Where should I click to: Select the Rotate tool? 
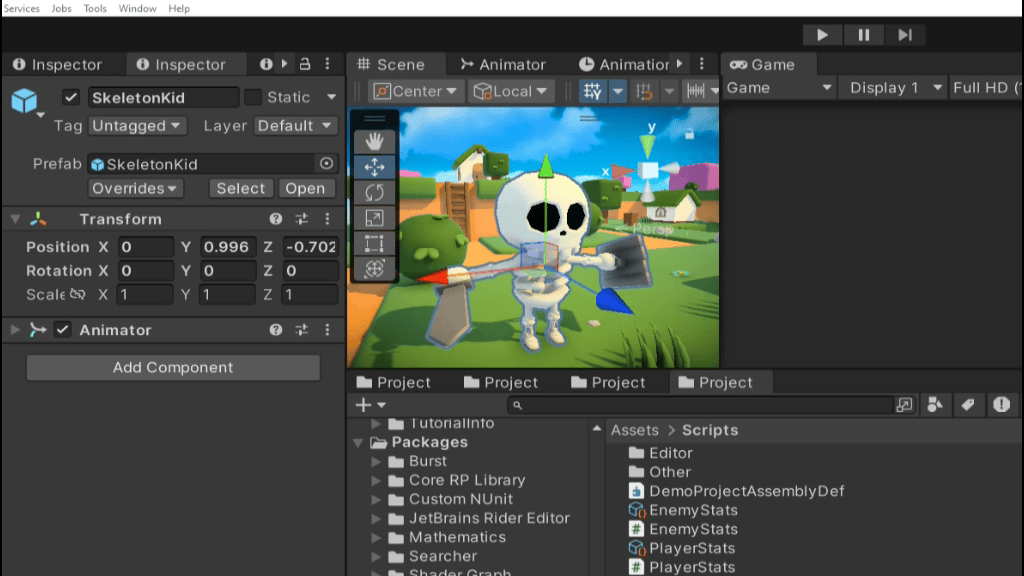tap(374, 193)
